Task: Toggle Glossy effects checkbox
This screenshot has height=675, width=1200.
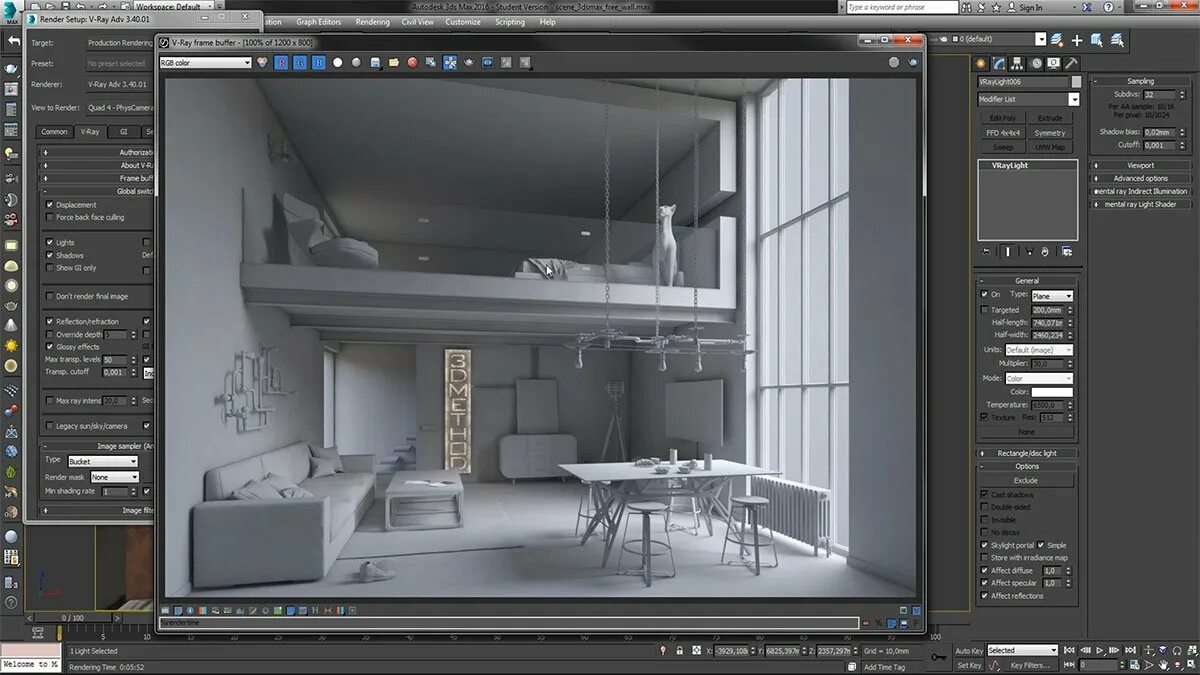Action: (50, 347)
